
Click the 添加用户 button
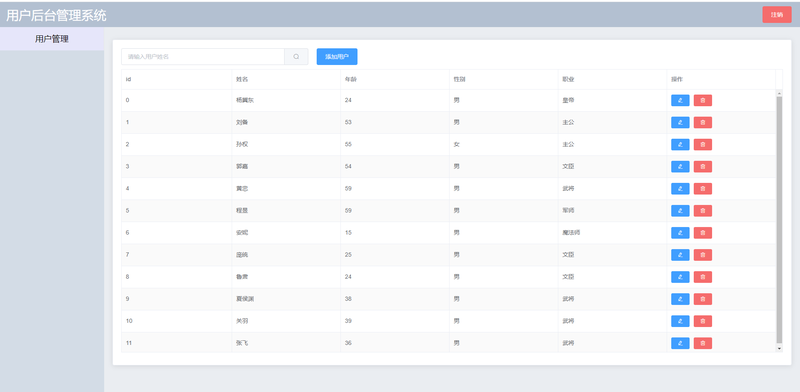click(337, 57)
